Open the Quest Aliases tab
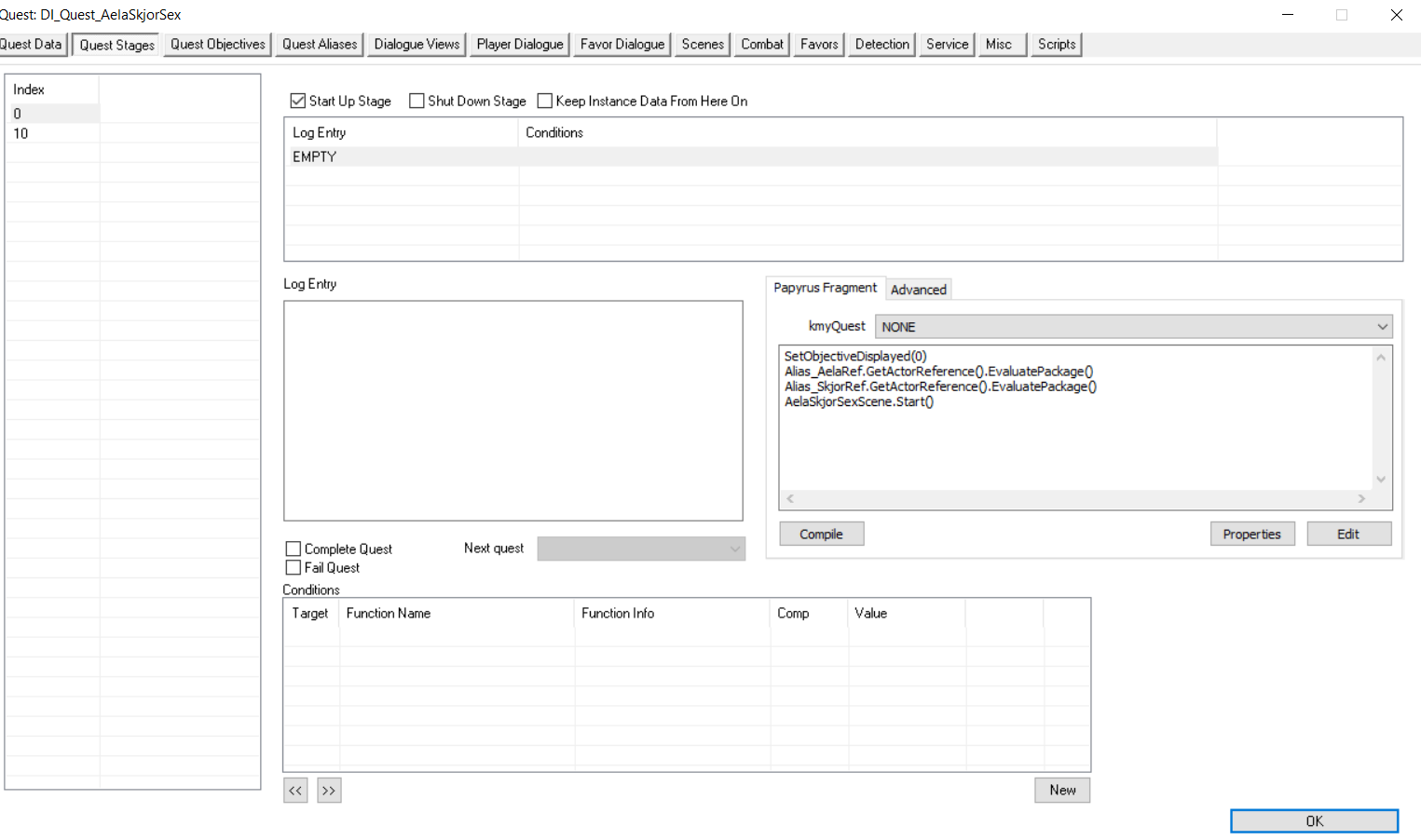1421x840 pixels. click(320, 45)
